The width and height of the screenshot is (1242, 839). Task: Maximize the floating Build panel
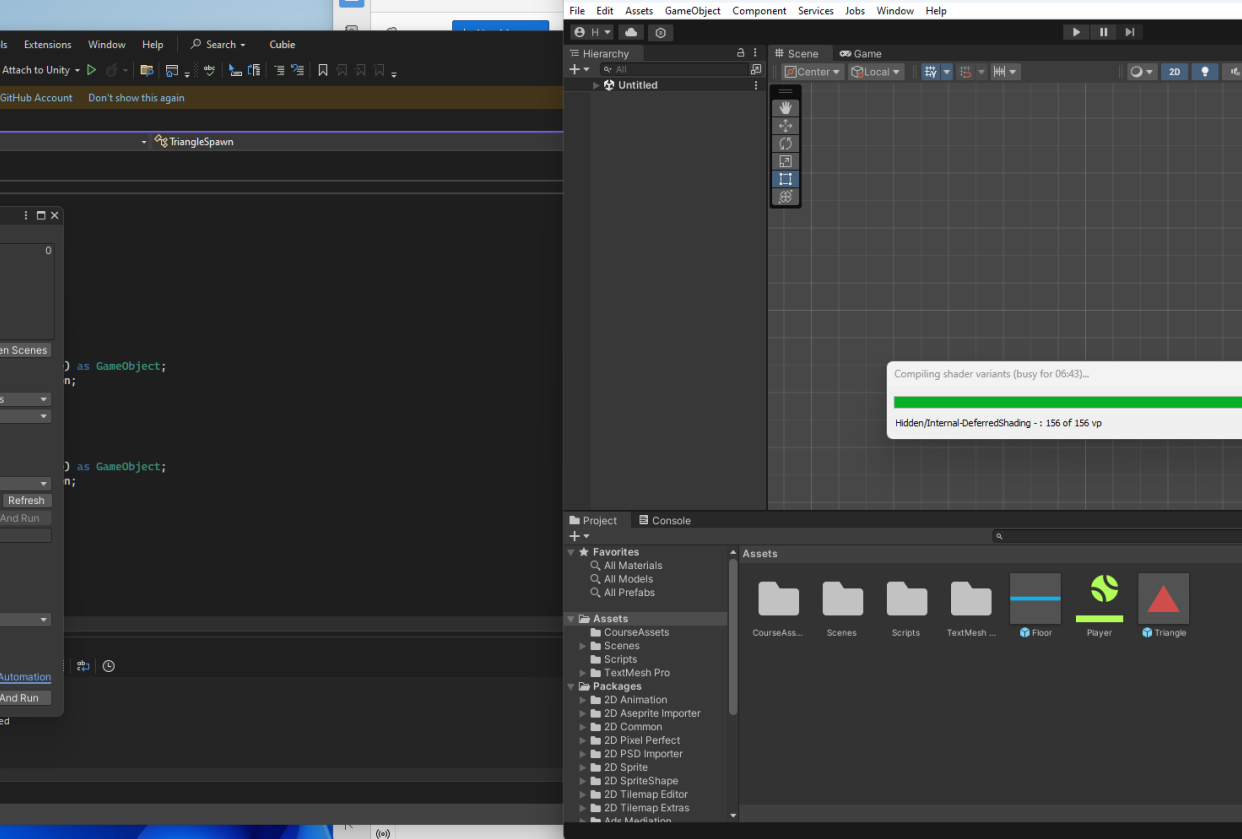[x=41, y=215]
